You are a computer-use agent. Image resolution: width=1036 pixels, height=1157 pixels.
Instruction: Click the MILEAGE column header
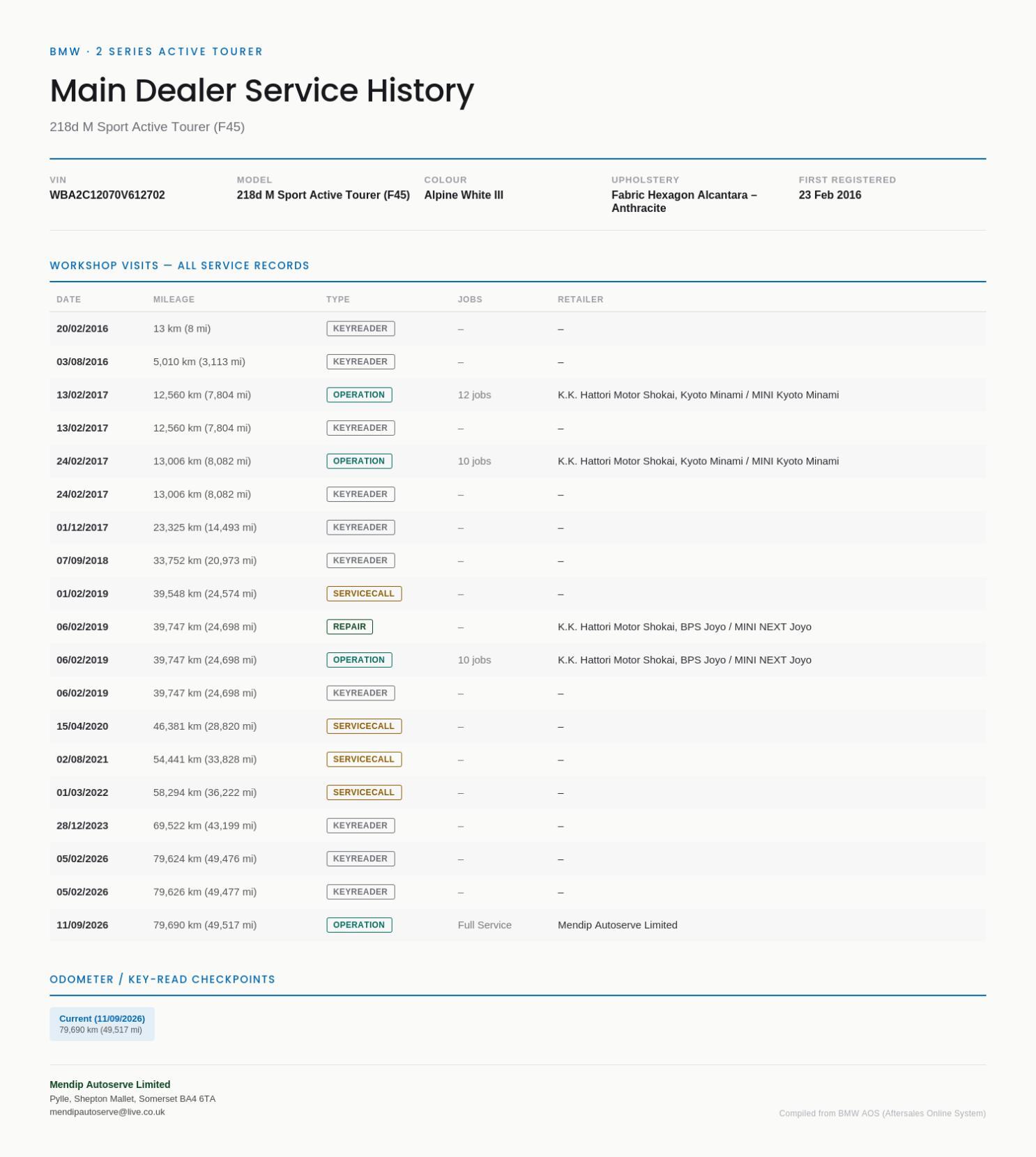(174, 300)
